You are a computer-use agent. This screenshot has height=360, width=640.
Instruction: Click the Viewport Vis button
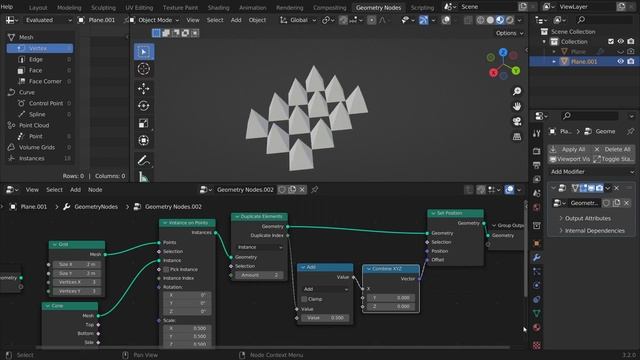tap(569, 159)
